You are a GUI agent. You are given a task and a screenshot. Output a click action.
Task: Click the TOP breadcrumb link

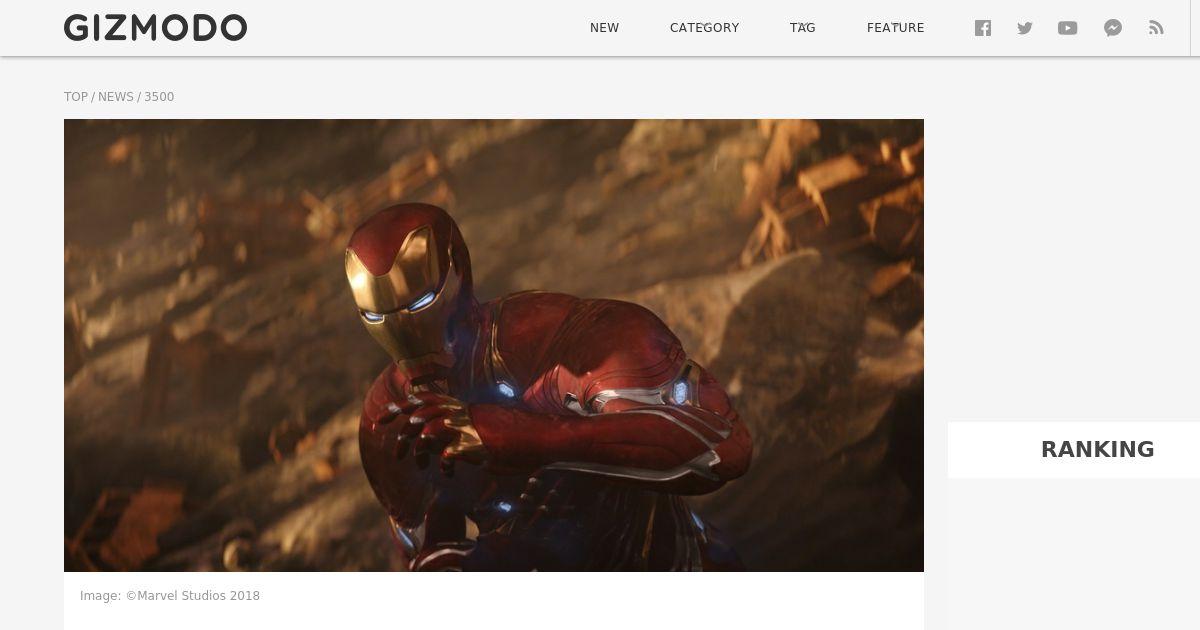(x=76, y=97)
